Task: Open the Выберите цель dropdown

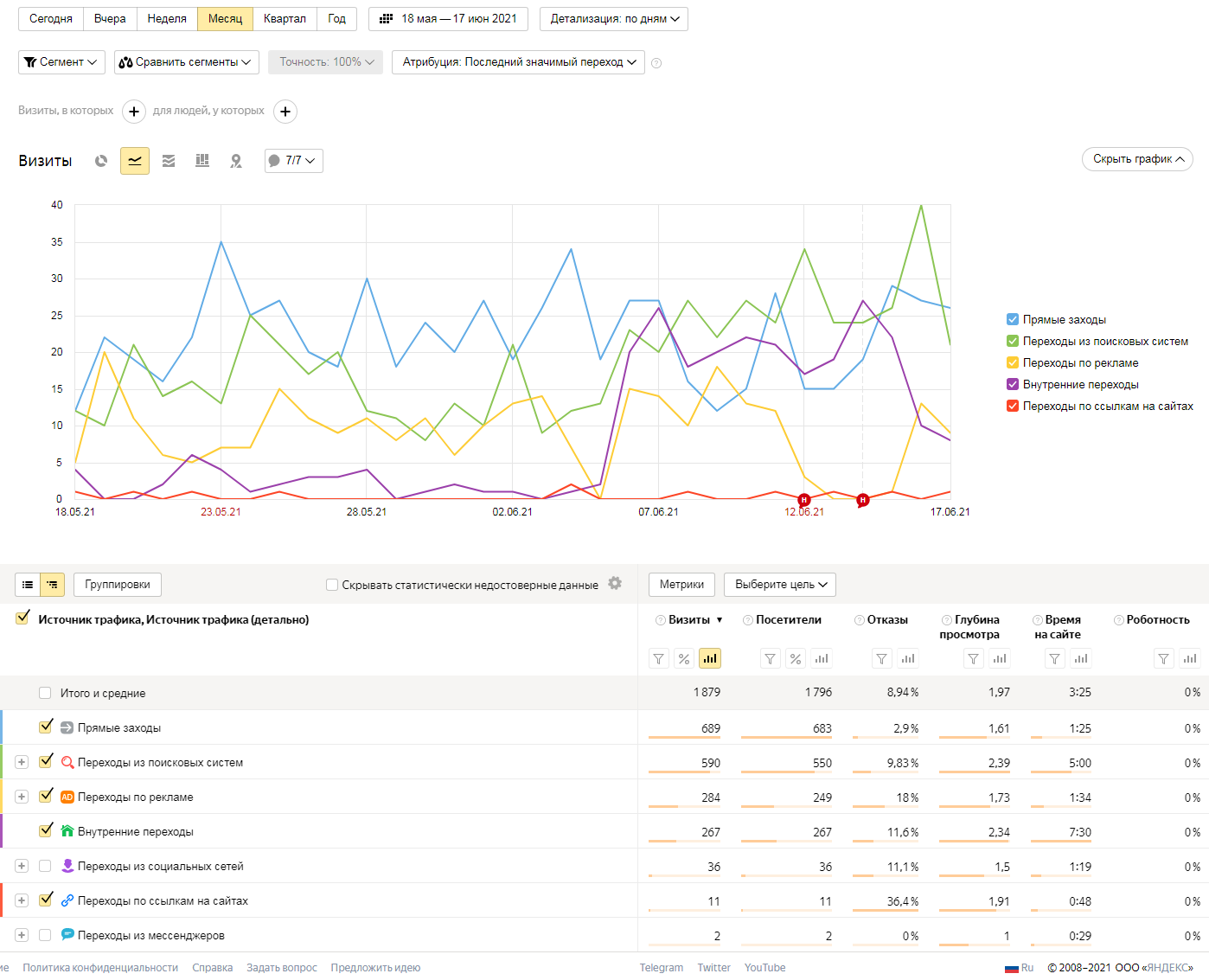Action: pos(780,585)
